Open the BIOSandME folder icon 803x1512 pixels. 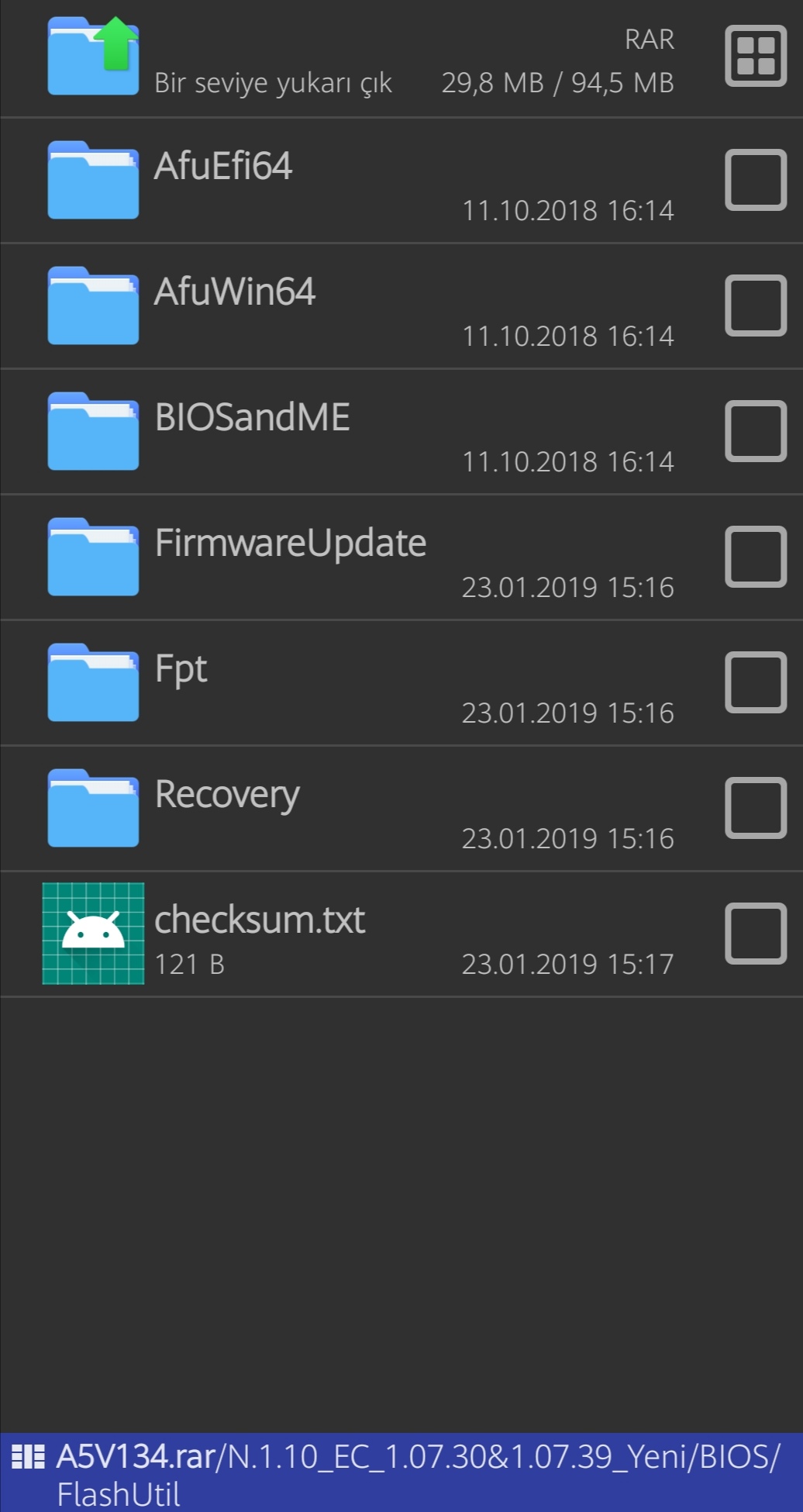[x=93, y=431]
